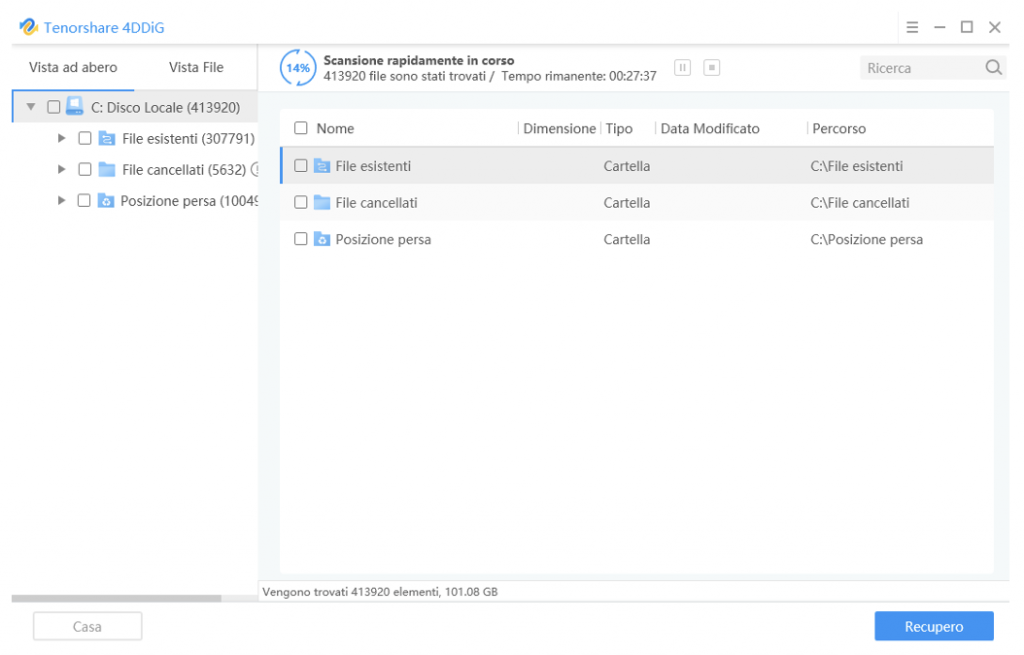The image size is (1024, 655).
Task: Stop the scan completely
Action: [711, 67]
